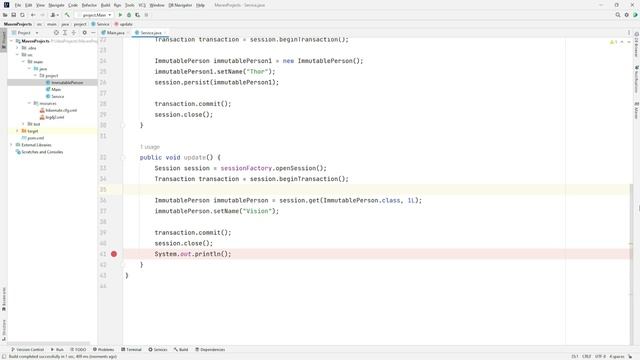
Task: Collapse the resources folder node
Action: 29,103
